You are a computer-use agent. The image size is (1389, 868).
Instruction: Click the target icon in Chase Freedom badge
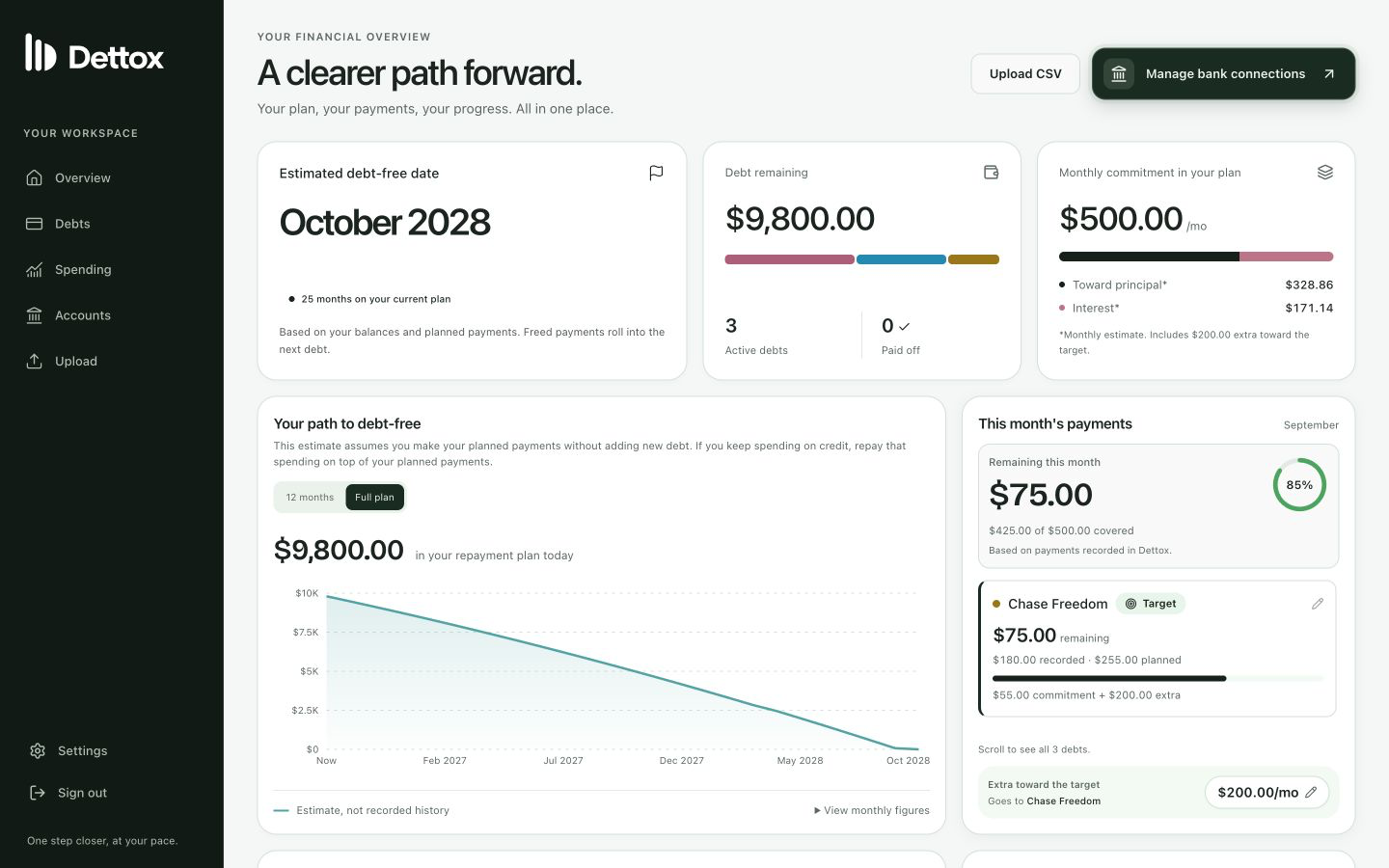click(1131, 604)
